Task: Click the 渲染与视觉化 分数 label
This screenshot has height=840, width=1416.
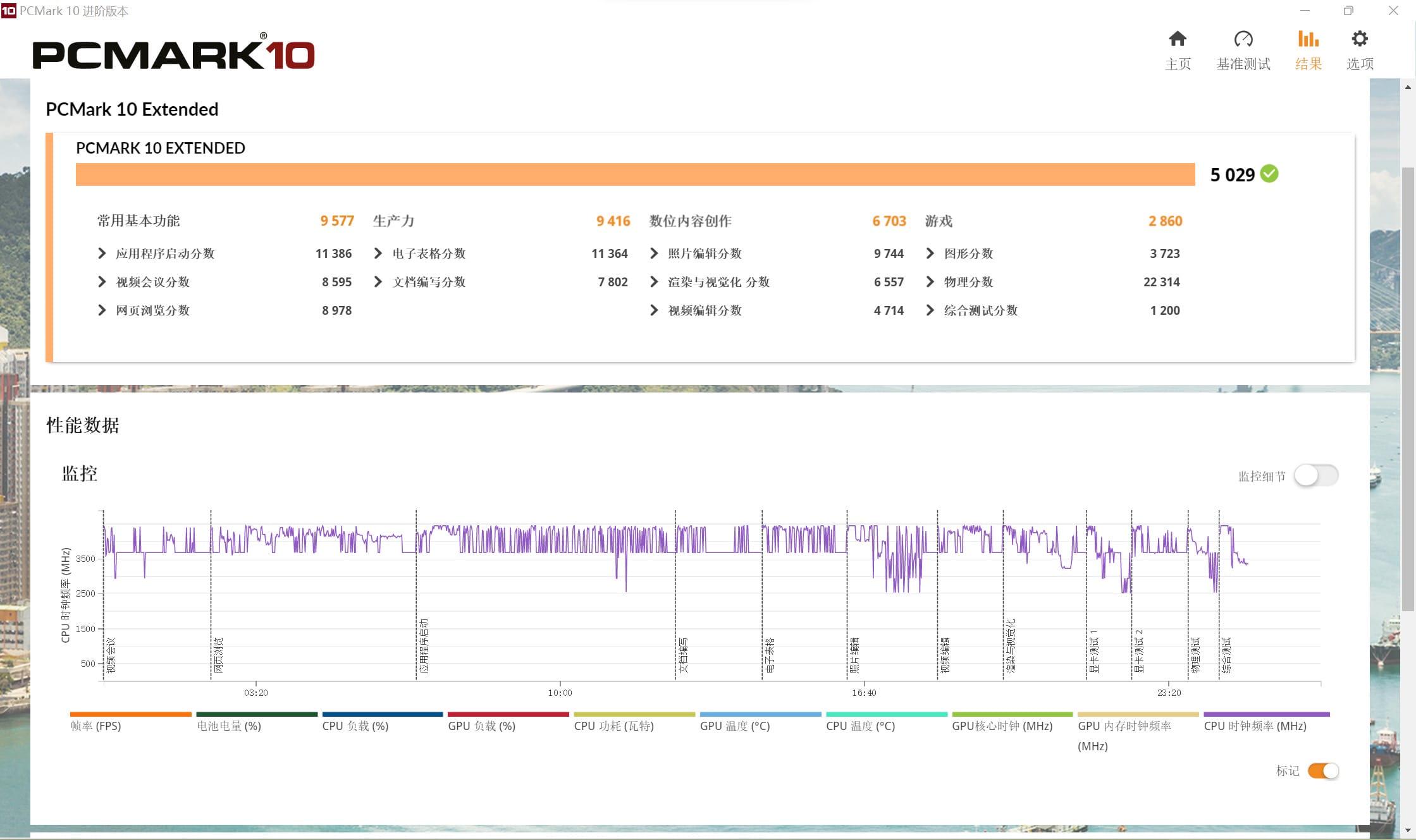Action: (x=719, y=282)
